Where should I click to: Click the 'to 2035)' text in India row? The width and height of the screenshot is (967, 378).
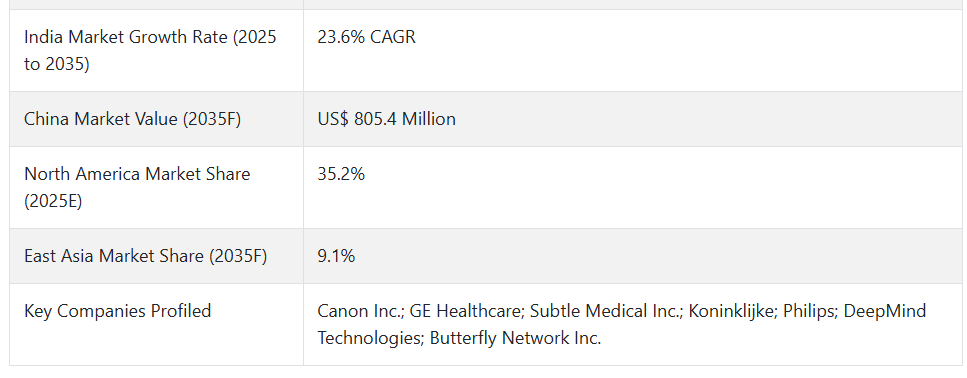coord(57,64)
